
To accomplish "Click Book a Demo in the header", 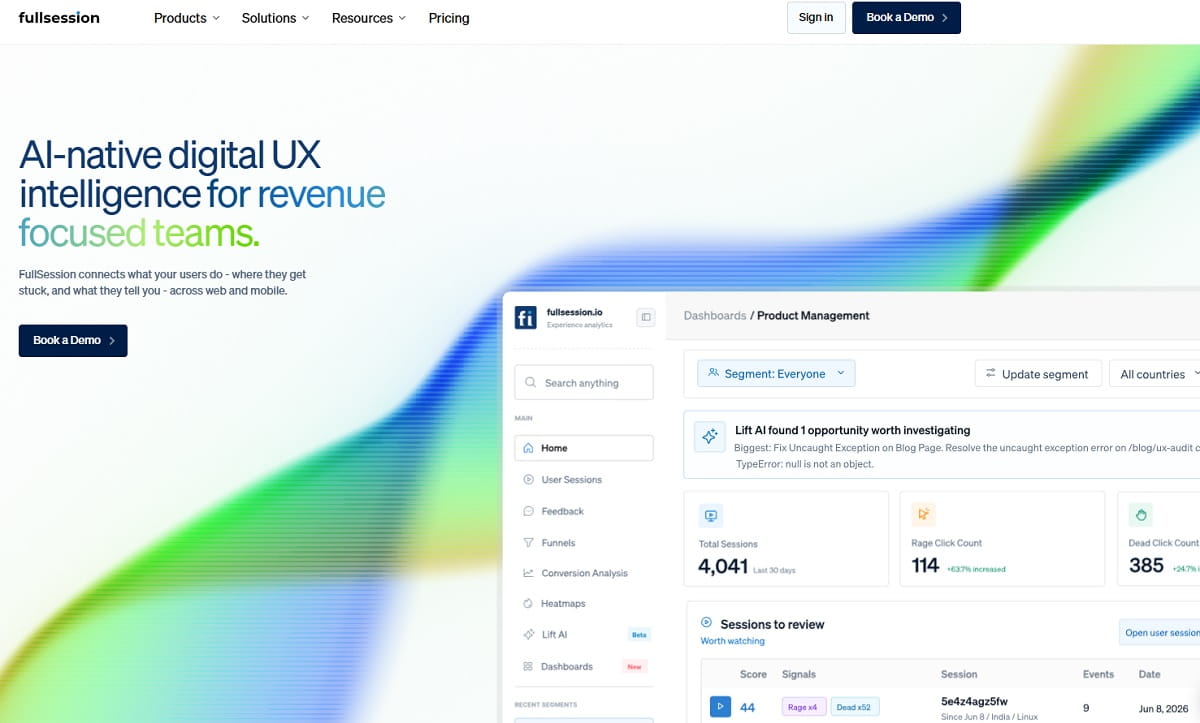I will pos(906,17).
